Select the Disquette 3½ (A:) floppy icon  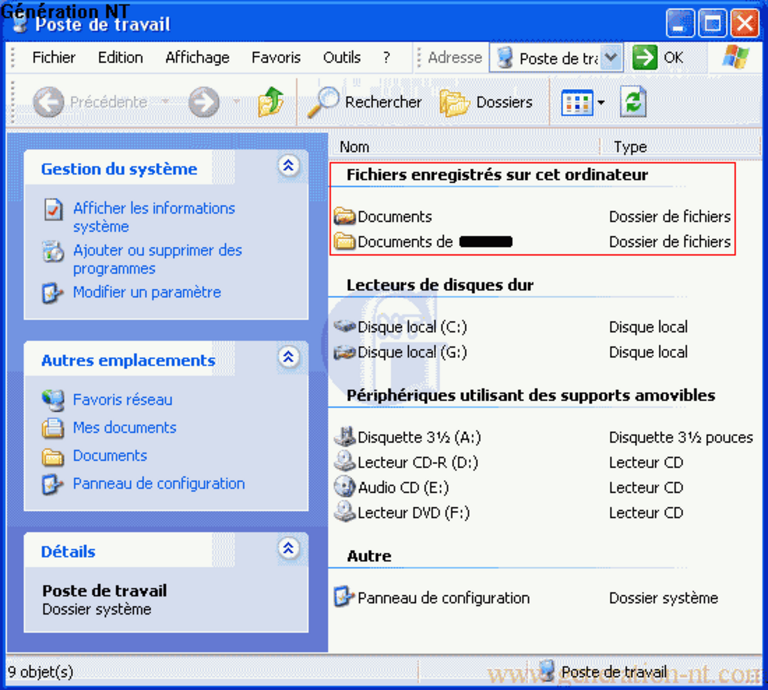(x=344, y=436)
